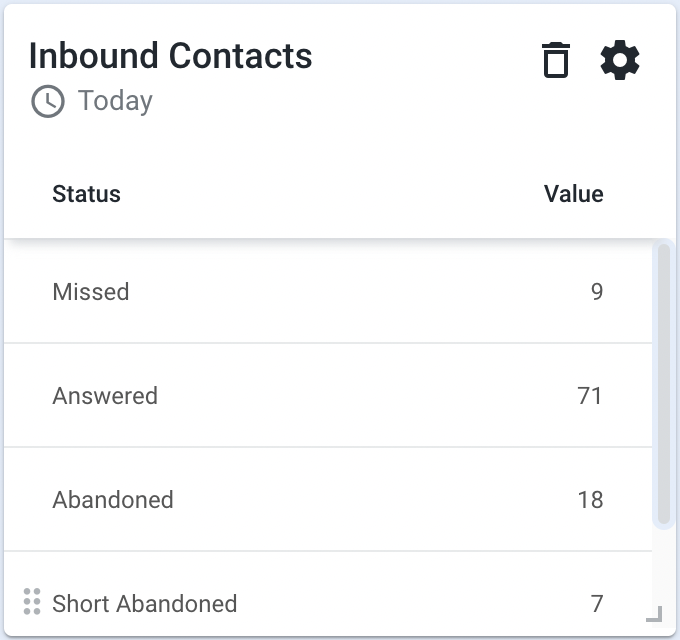Click the resize corner handle of the widget

pos(654,614)
